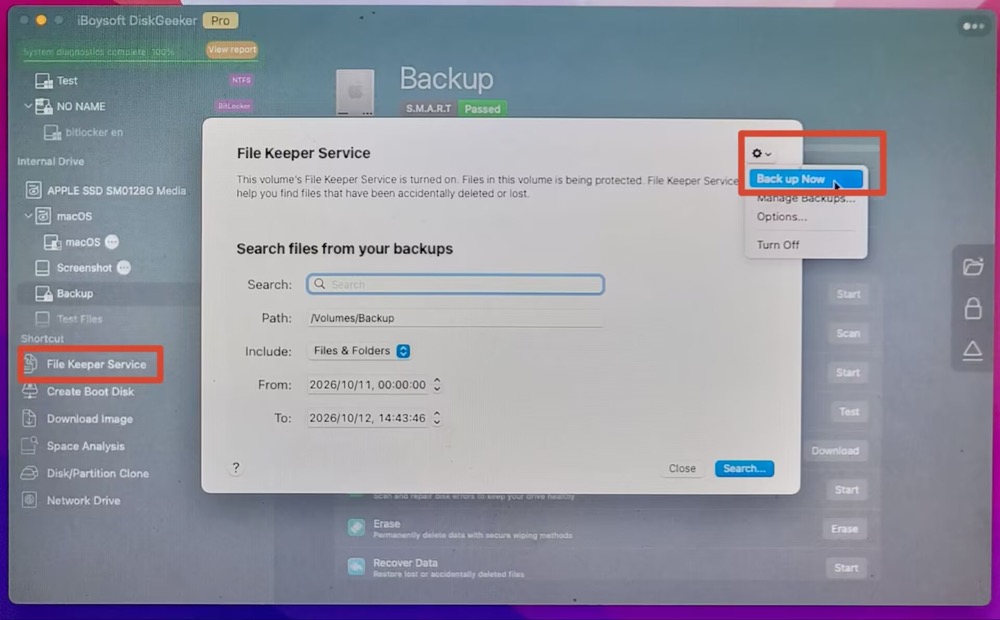Image resolution: width=1000 pixels, height=620 pixels.
Task: Open Network Drive shortcut
Action: point(83,501)
